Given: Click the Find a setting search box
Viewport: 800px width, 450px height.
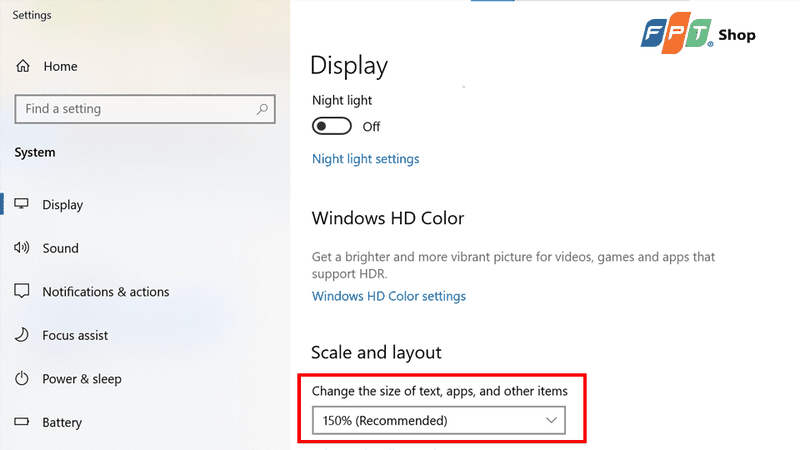Looking at the screenshot, I should (145, 109).
